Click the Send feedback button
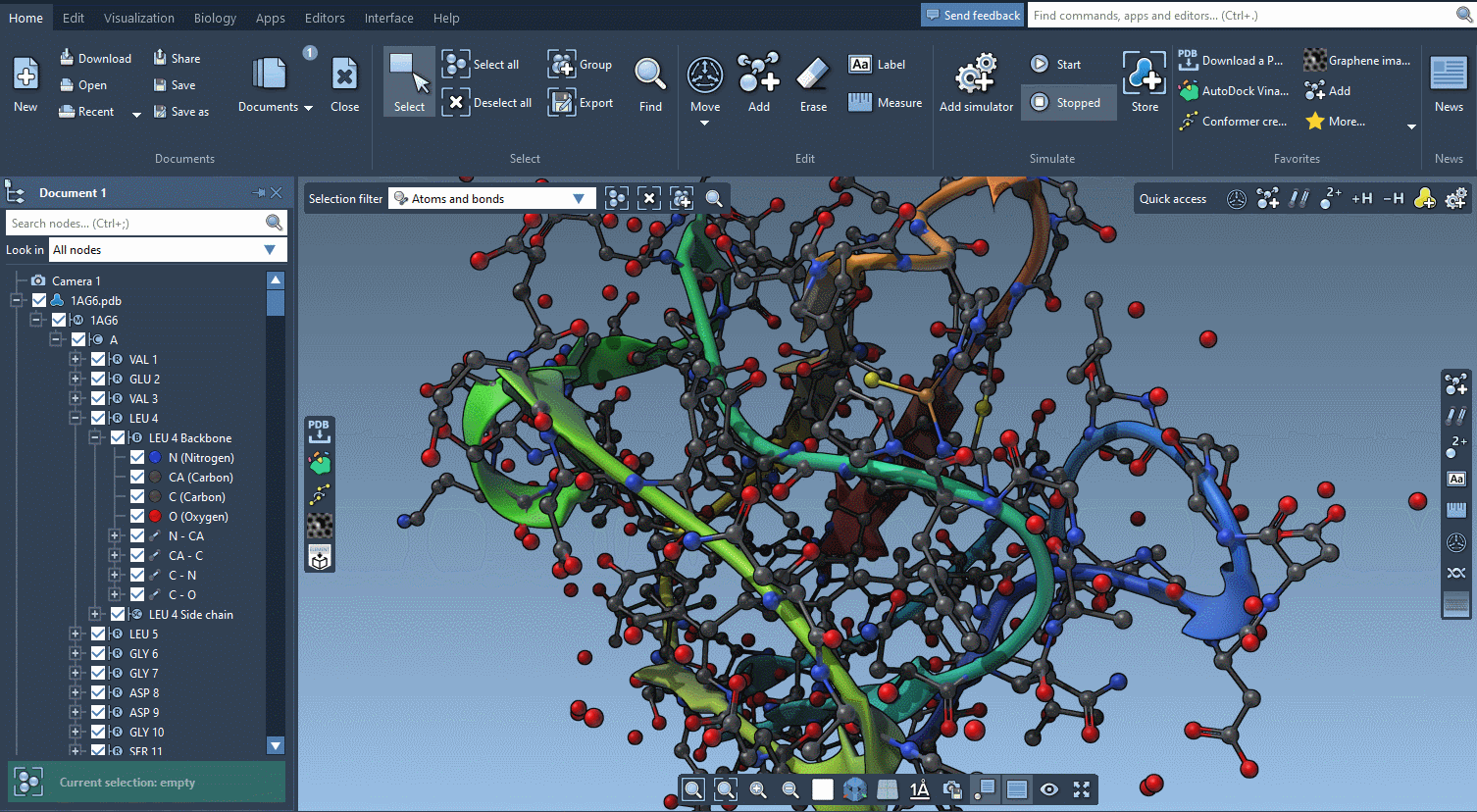The height and width of the screenshot is (812, 1477). [973, 15]
